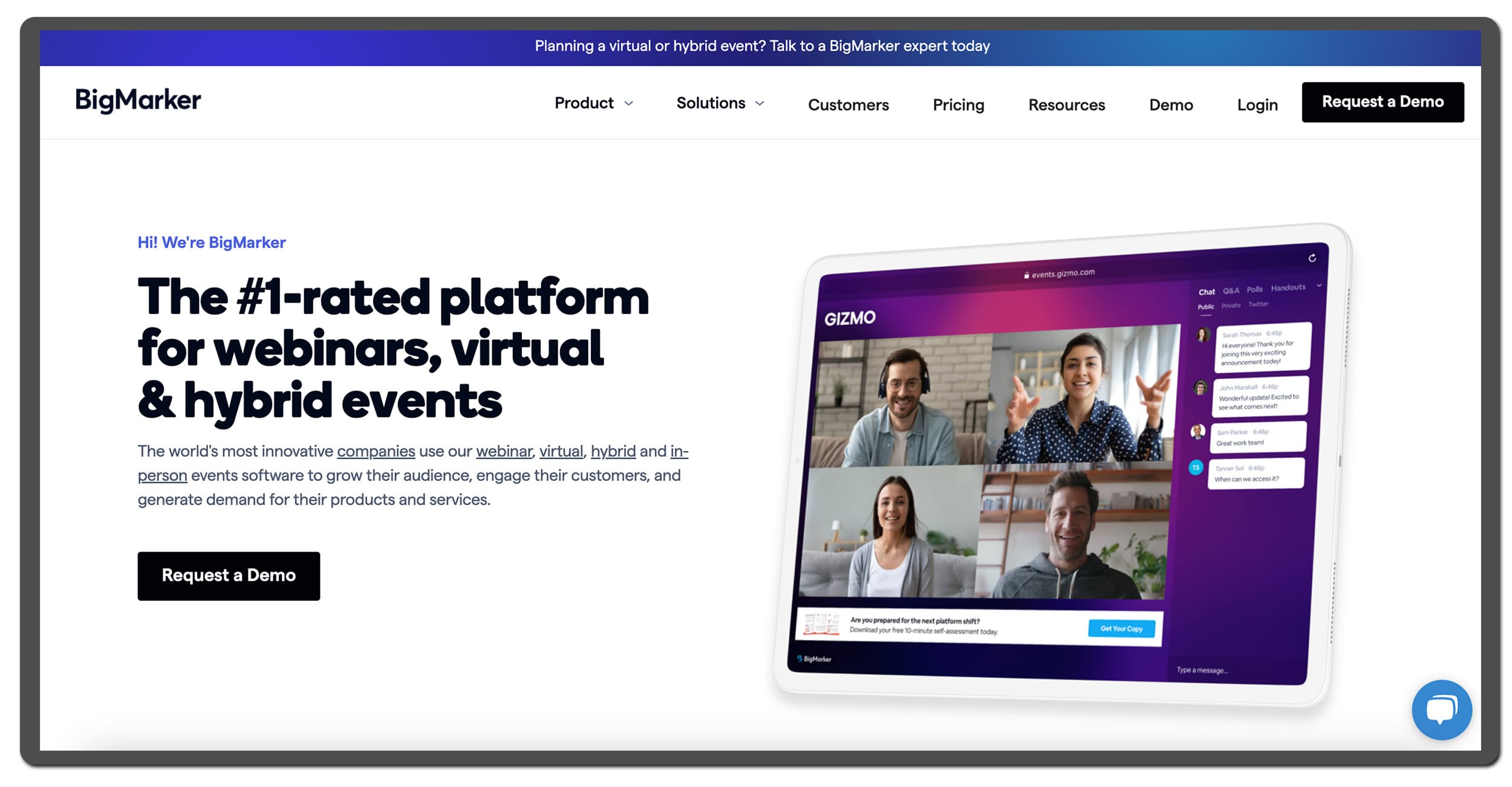Click the Polls icon in the panel
Viewport: 1512px width, 787px height.
(1254, 289)
